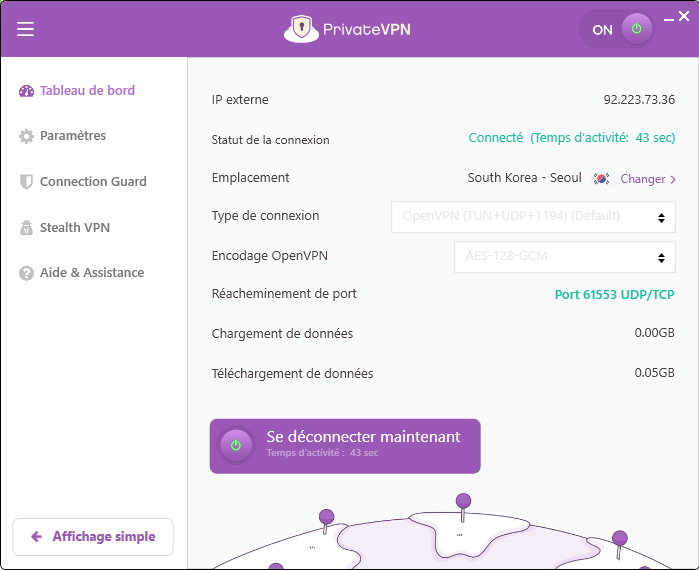Click the Encodage OpenVPN label

pos(270,256)
